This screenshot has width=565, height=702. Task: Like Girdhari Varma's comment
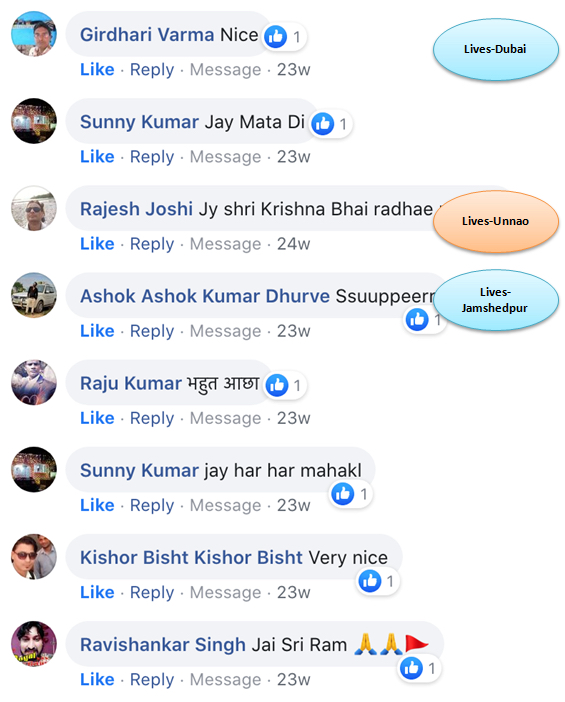click(x=97, y=69)
